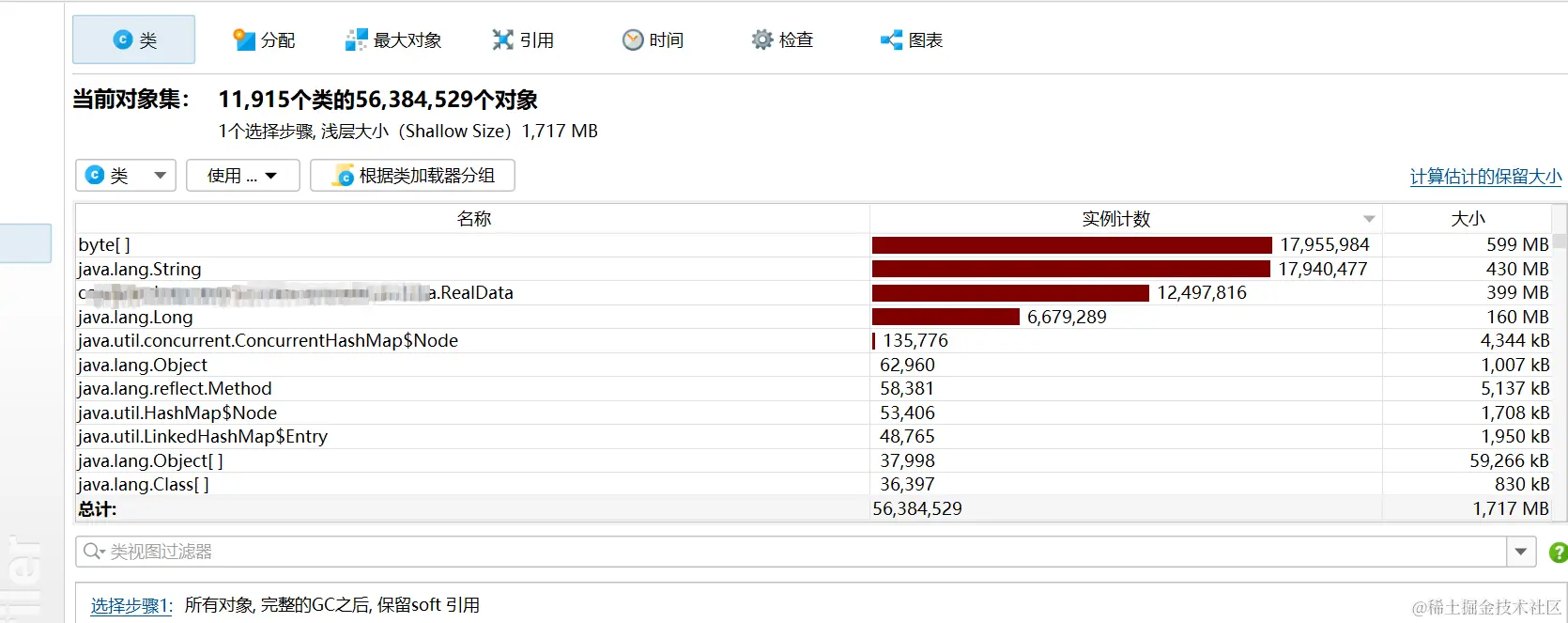Screen dimensions: 1568x623
Task: Sort by 名称 column header
Action: pyautogui.click(x=473, y=219)
